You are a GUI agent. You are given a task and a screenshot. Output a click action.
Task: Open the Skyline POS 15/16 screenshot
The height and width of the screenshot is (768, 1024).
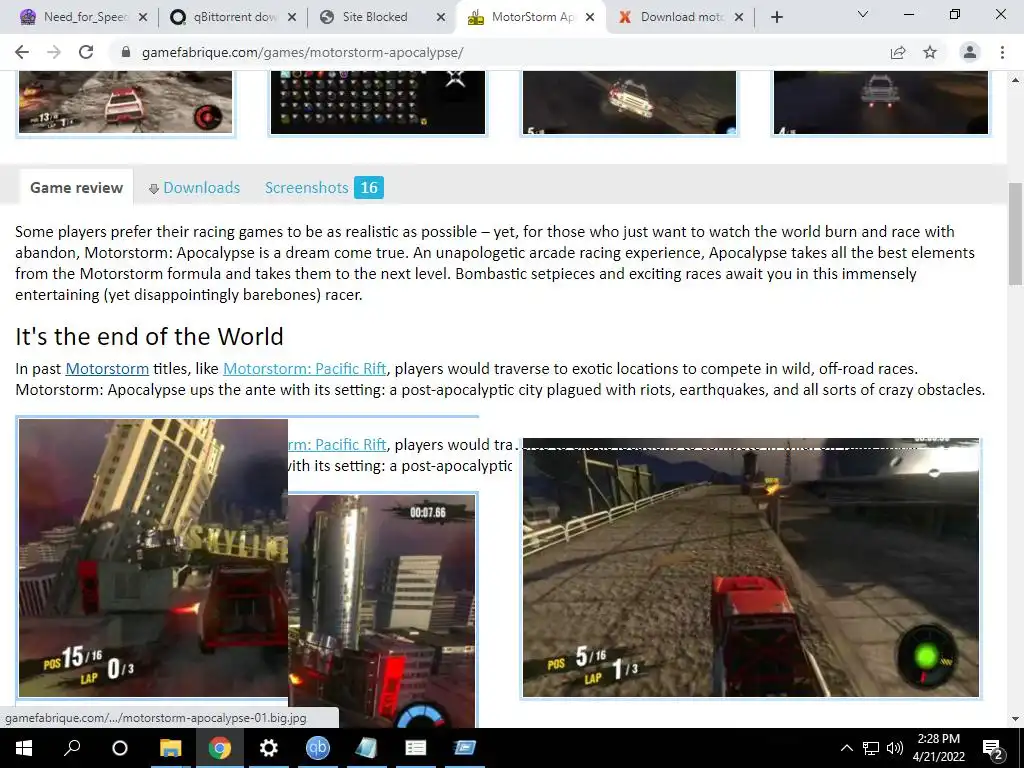pos(153,558)
